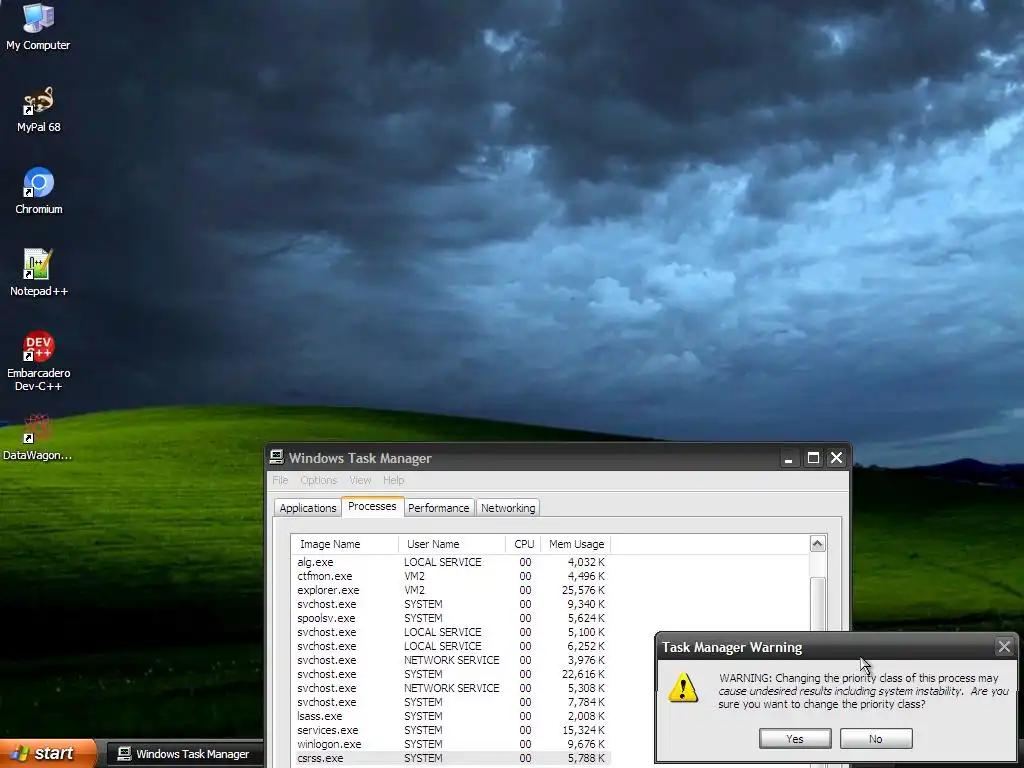Select the DataWagon desktop shortcut

(x=38, y=437)
